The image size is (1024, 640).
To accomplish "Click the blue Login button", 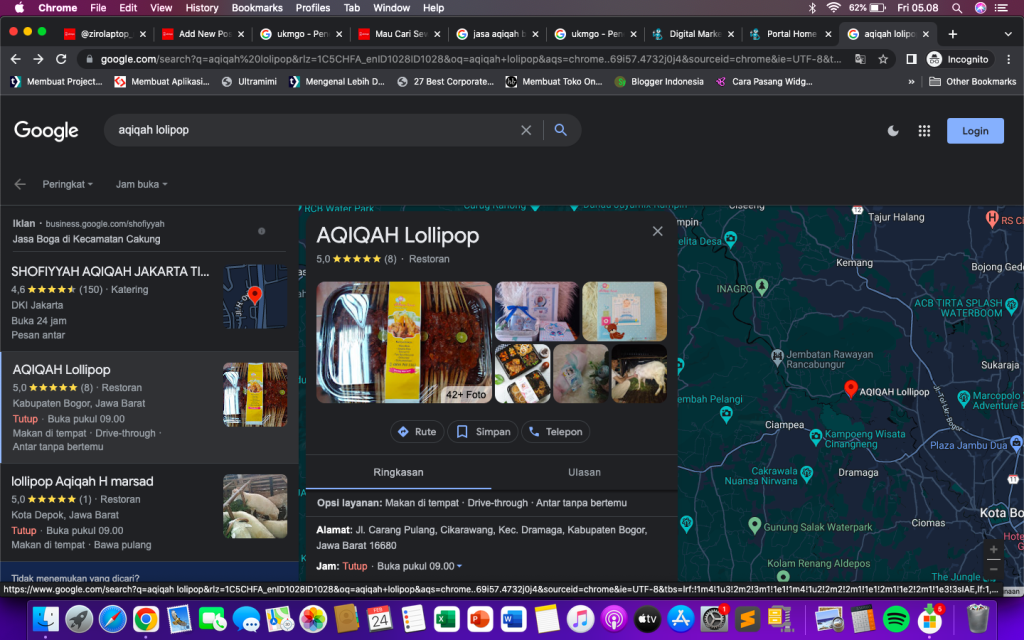I will pos(974,131).
